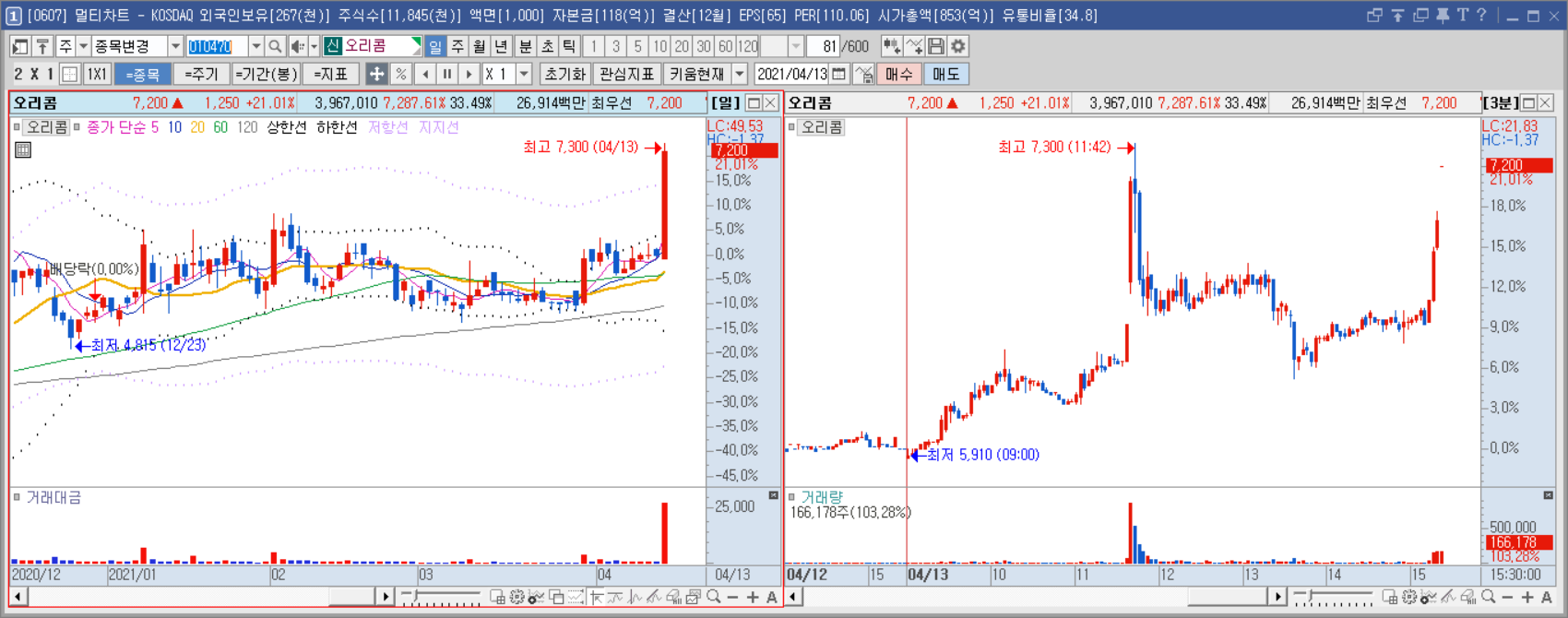Zoom in left chart with plus icon

point(753,598)
